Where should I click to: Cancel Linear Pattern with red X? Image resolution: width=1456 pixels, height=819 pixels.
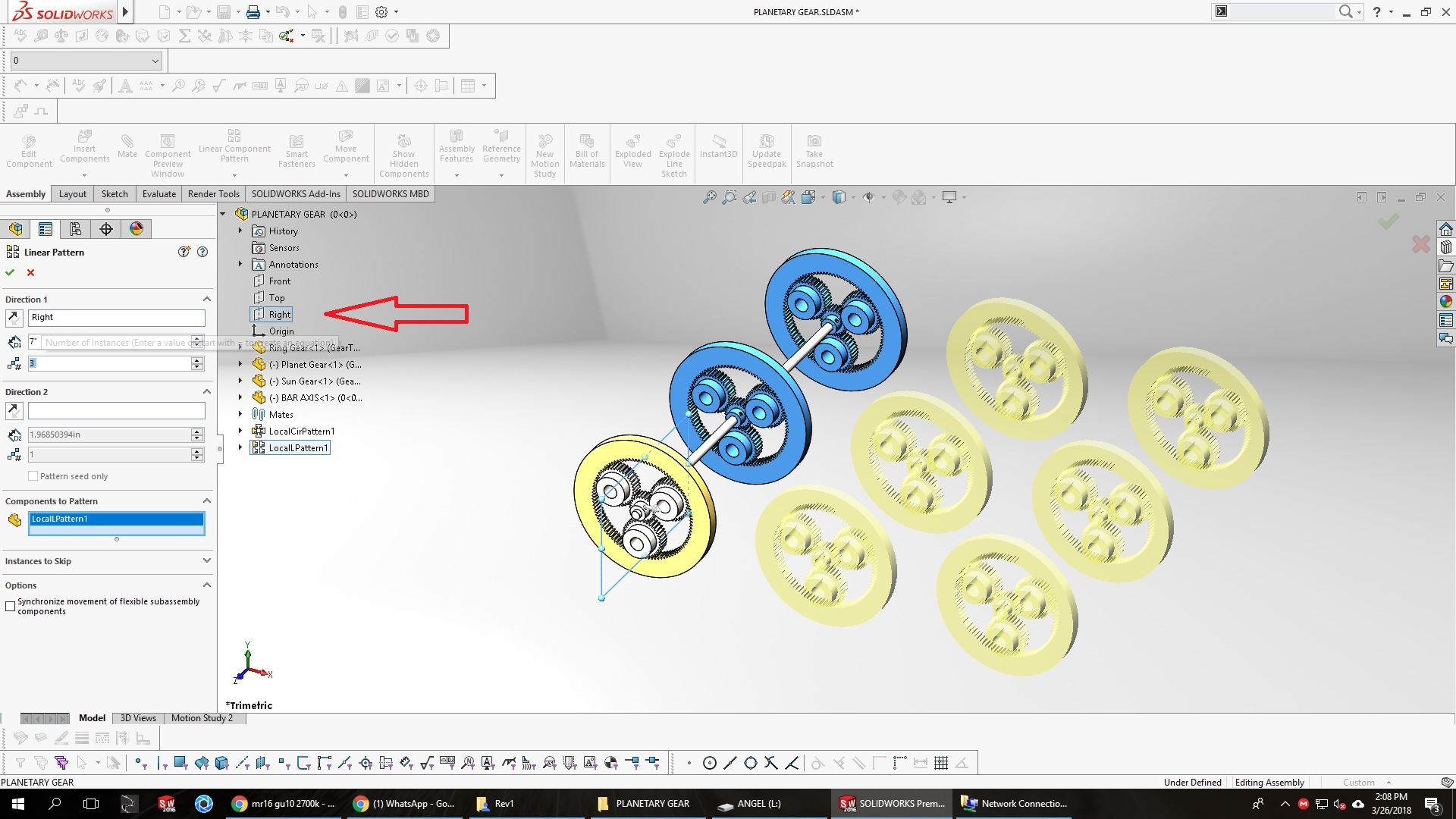(x=30, y=272)
